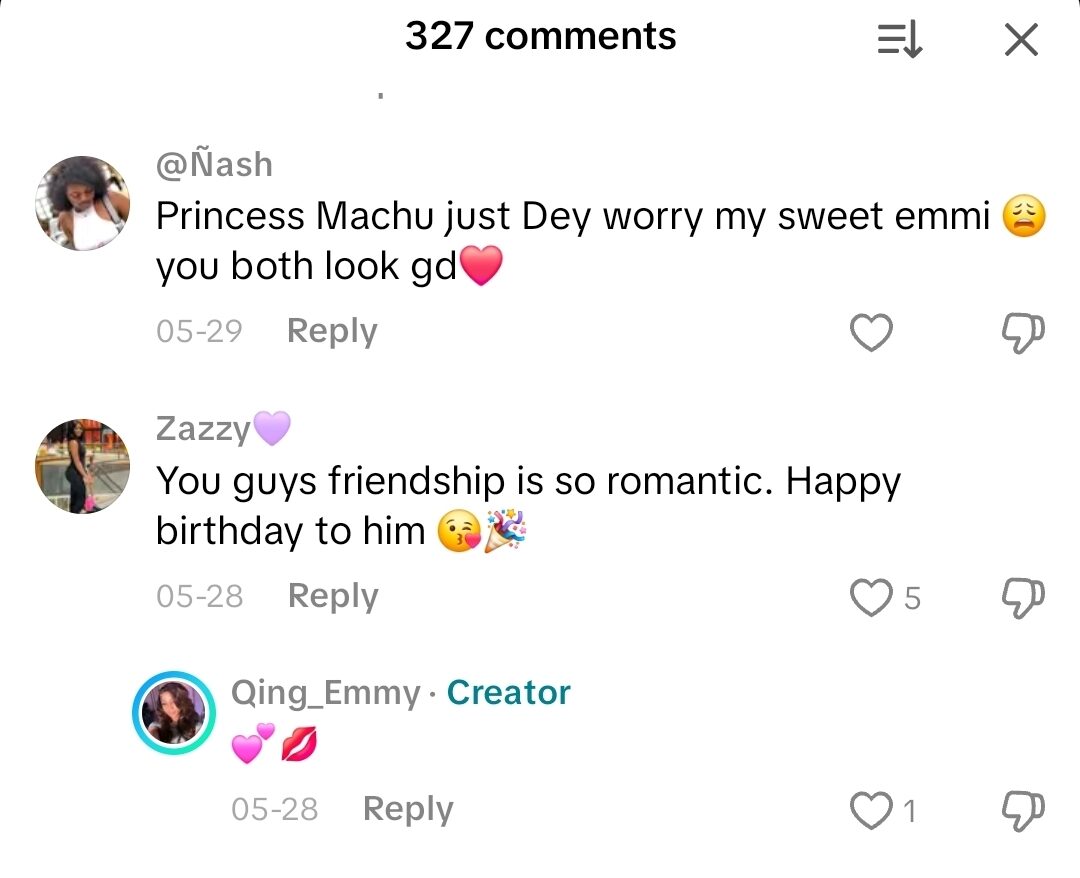Screen dimensions: 1080x878
Task: Like Qing_Emmy's emoji reply
Action: [x=871, y=810]
